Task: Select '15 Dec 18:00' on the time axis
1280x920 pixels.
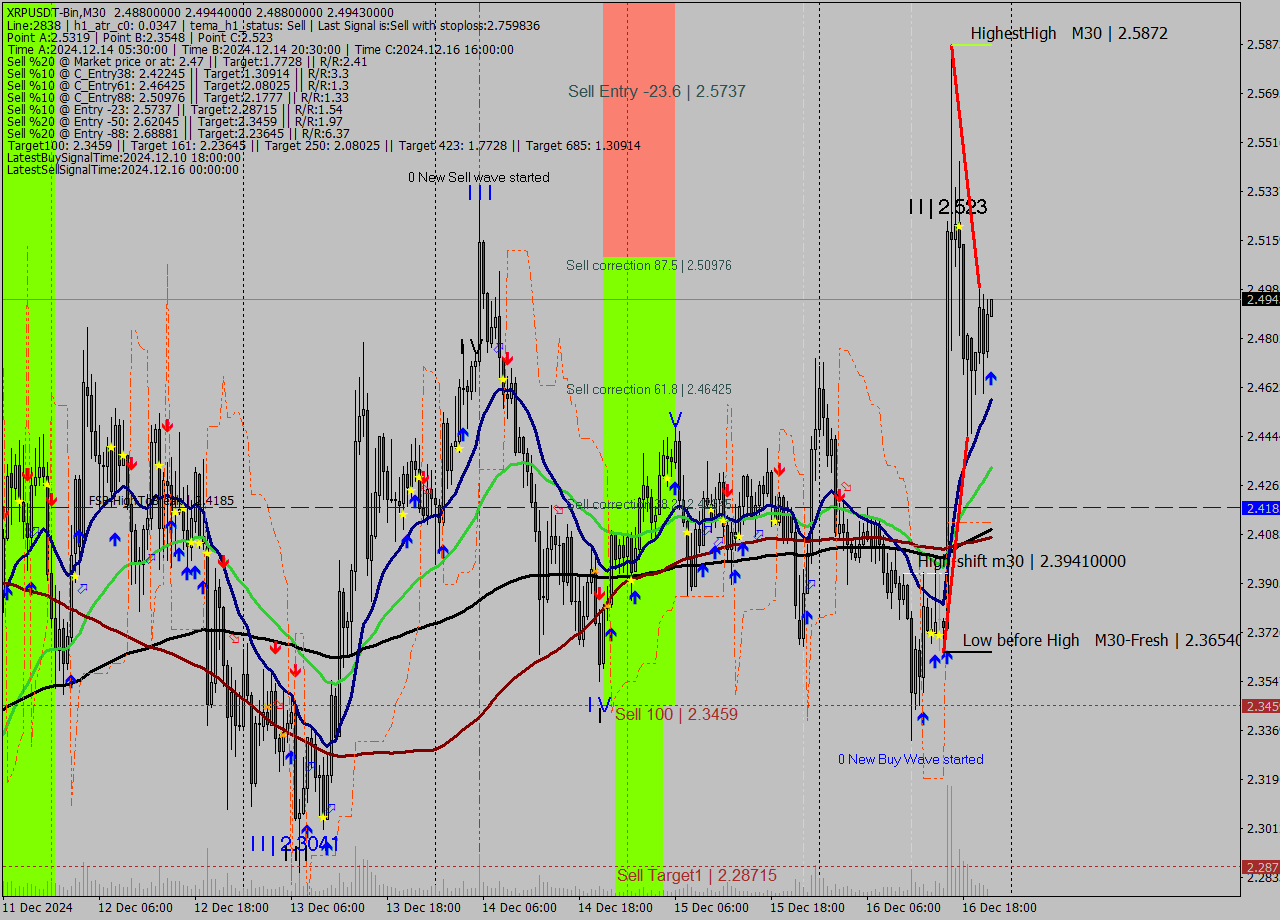Action: [x=807, y=907]
